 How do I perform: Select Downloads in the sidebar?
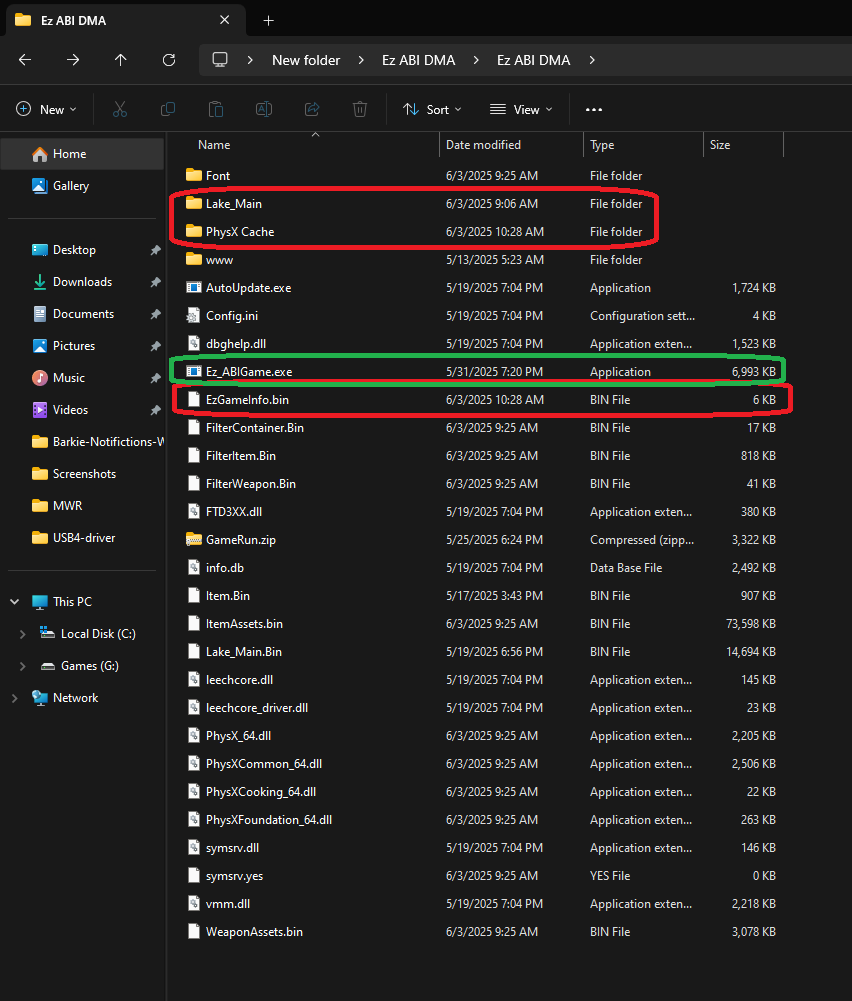82,282
